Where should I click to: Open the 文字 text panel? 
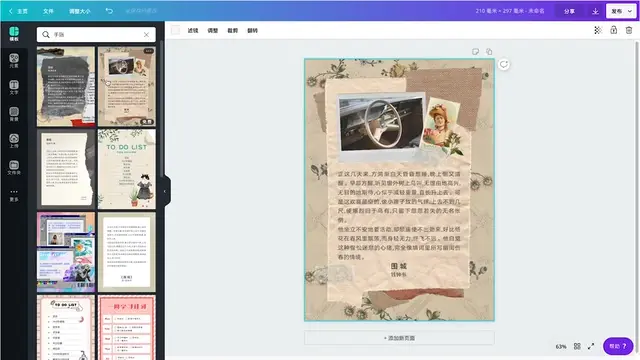pyautogui.click(x=14, y=87)
